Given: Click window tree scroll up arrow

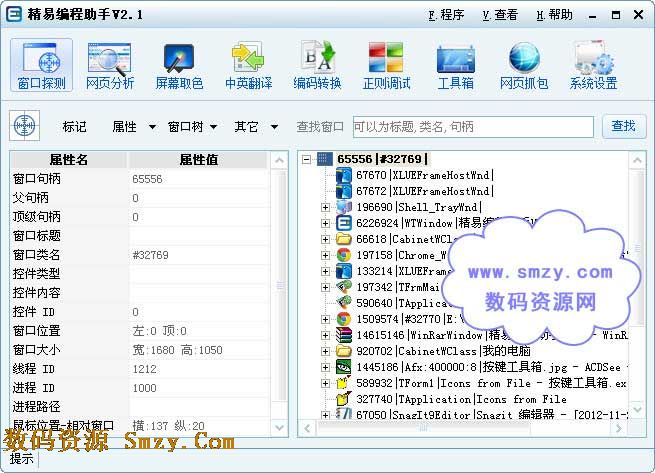Looking at the screenshot, I should (637, 160).
